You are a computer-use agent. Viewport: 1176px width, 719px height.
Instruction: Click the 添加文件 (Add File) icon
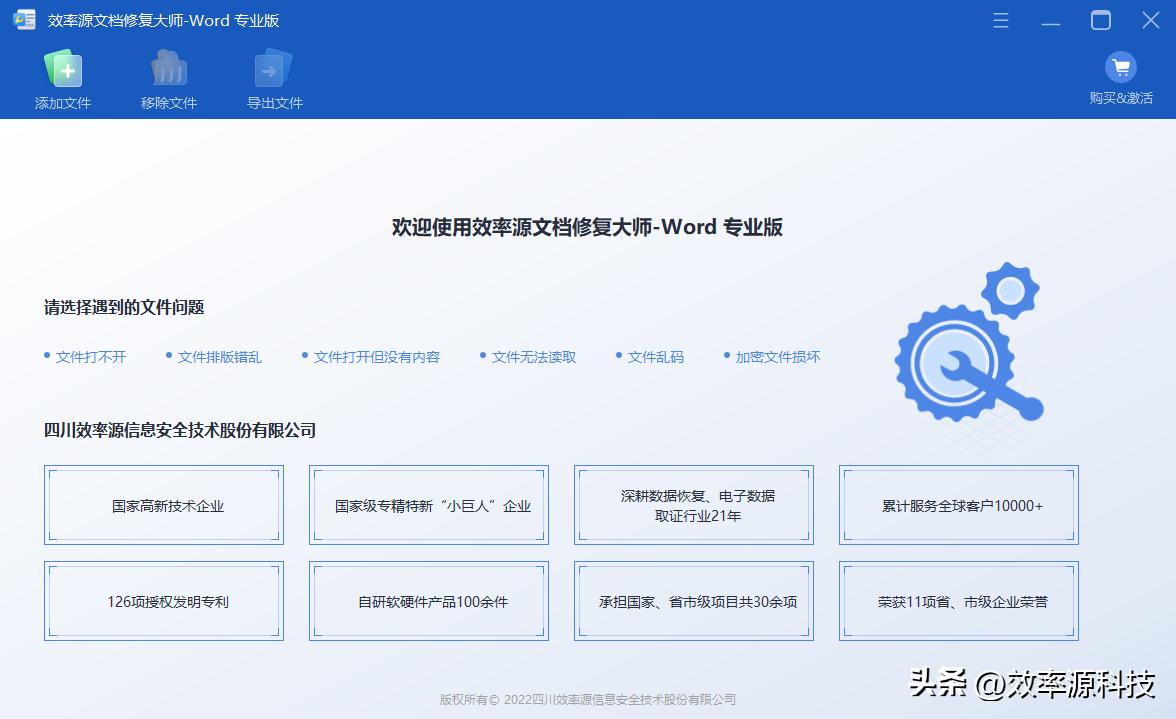coord(63,68)
